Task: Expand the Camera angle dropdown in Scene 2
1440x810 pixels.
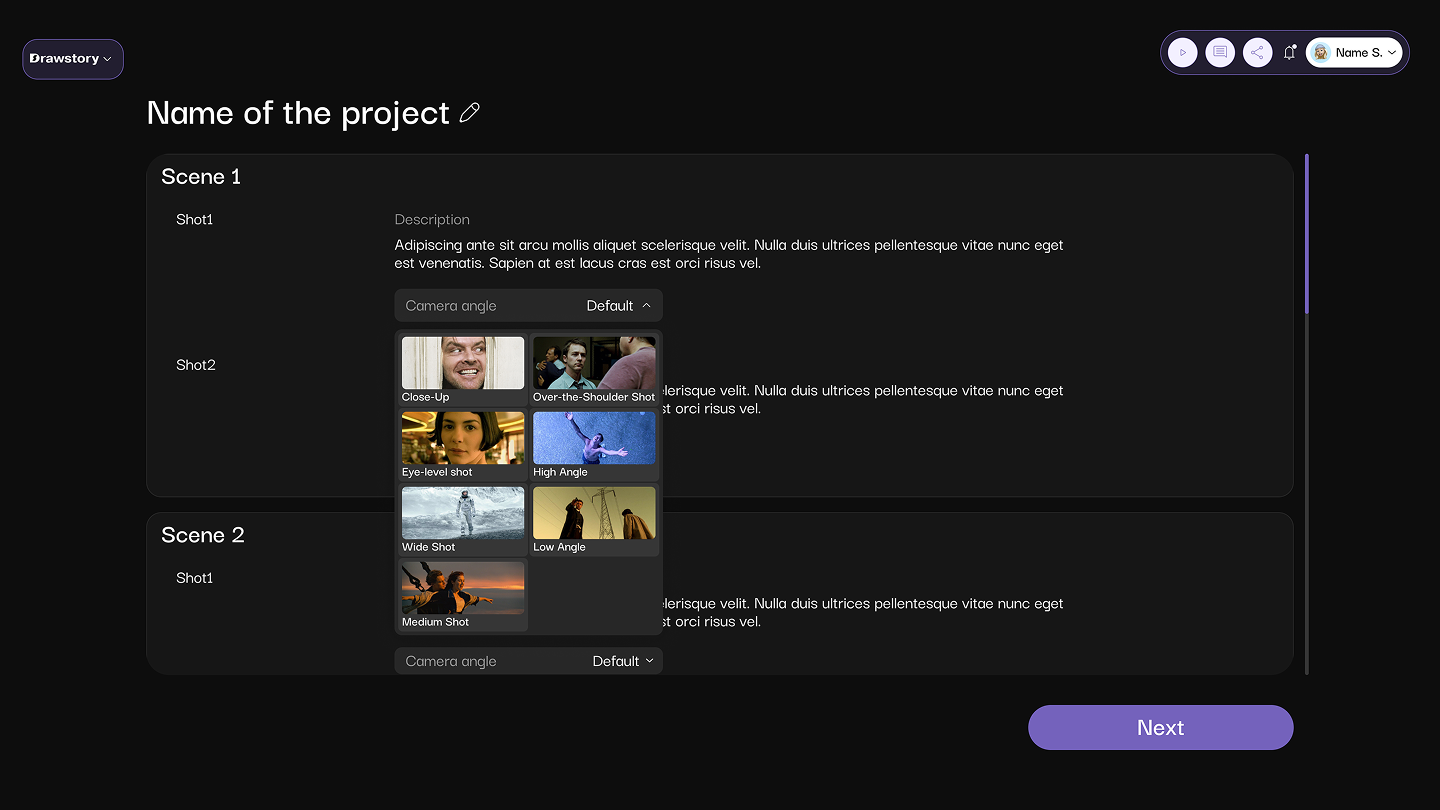Action: coord(528,661)
